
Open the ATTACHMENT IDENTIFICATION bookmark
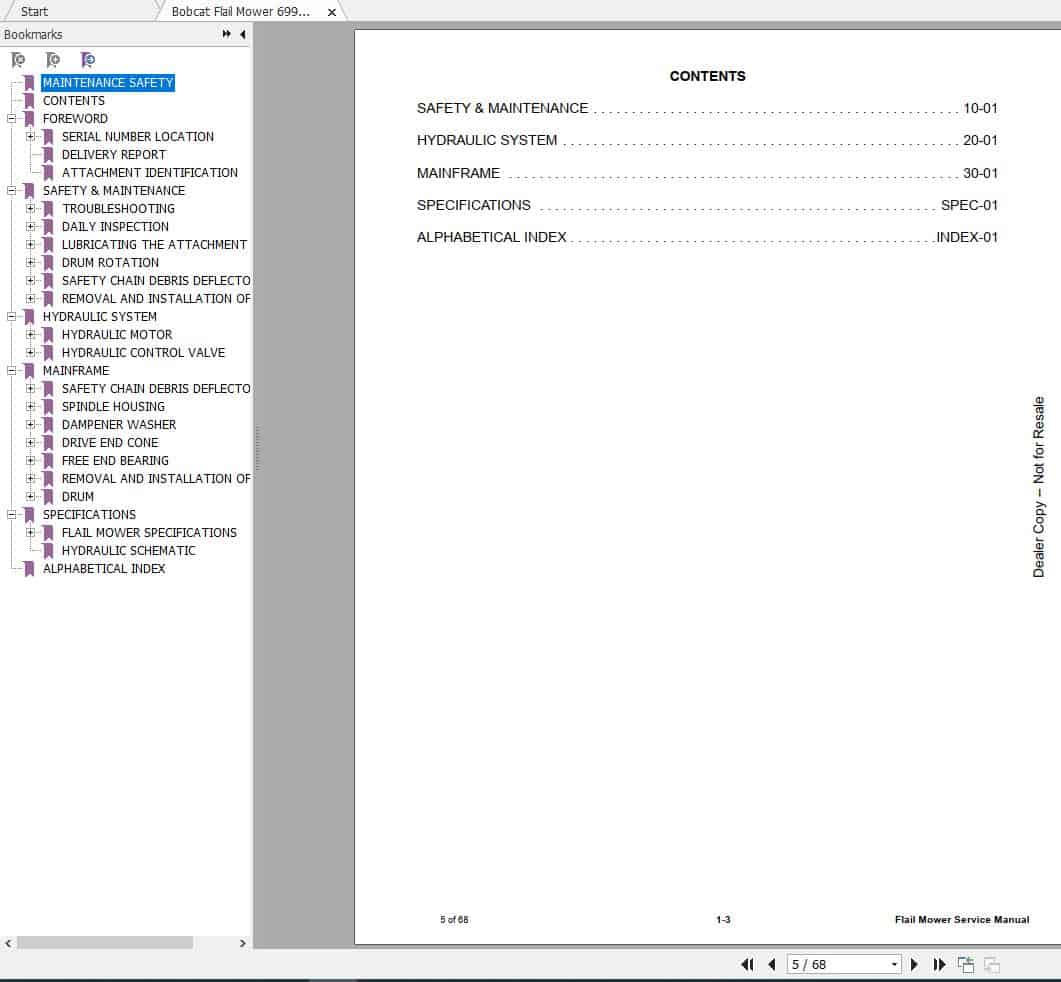click(150, 173)
